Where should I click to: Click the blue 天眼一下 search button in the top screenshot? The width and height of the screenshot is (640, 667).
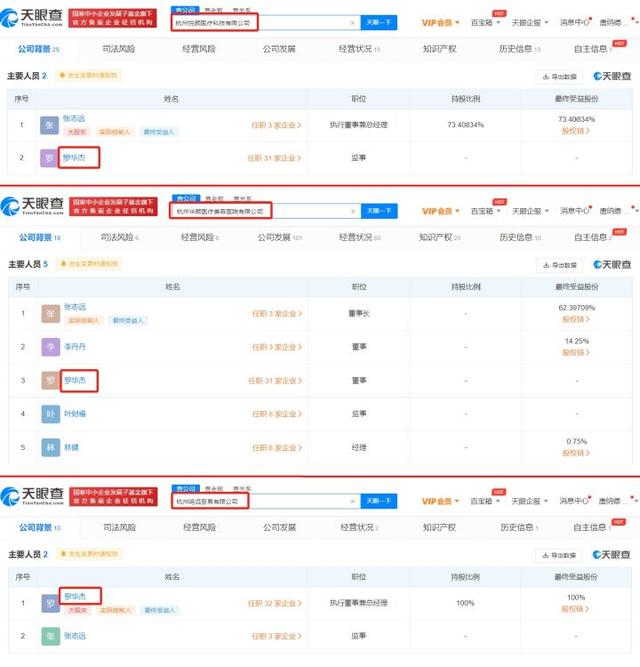tap(379, 22)
